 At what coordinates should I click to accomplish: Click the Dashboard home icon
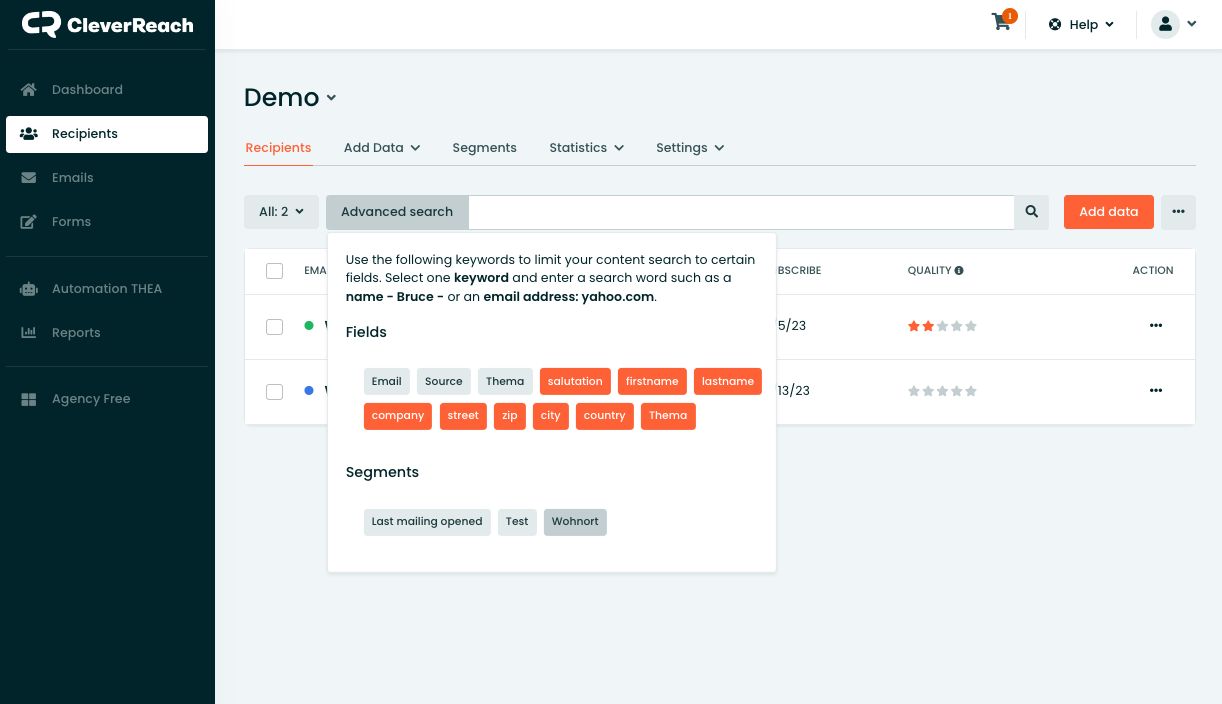(x=29, y=90)
